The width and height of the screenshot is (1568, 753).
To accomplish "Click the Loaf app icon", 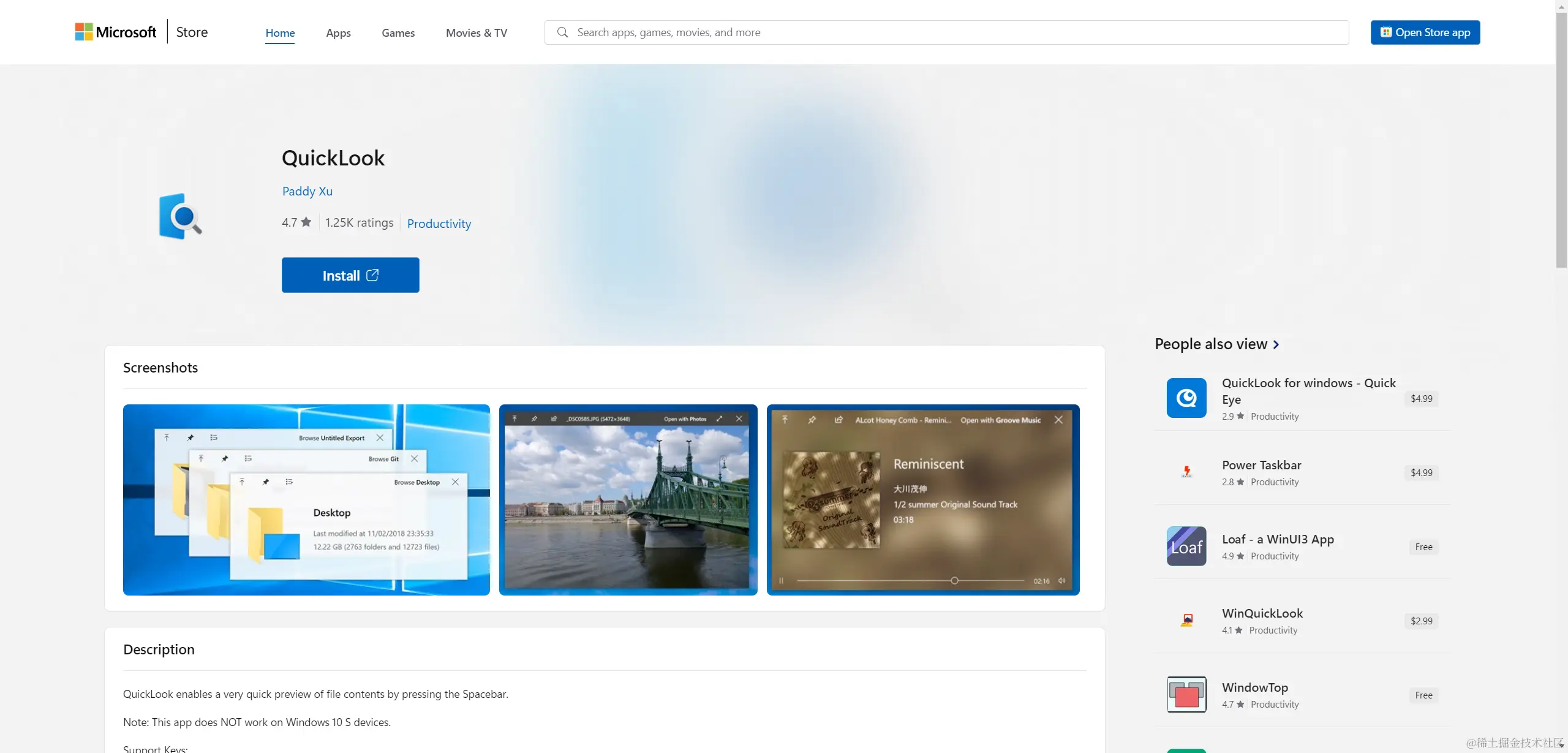I will [x=1186, y=546].
